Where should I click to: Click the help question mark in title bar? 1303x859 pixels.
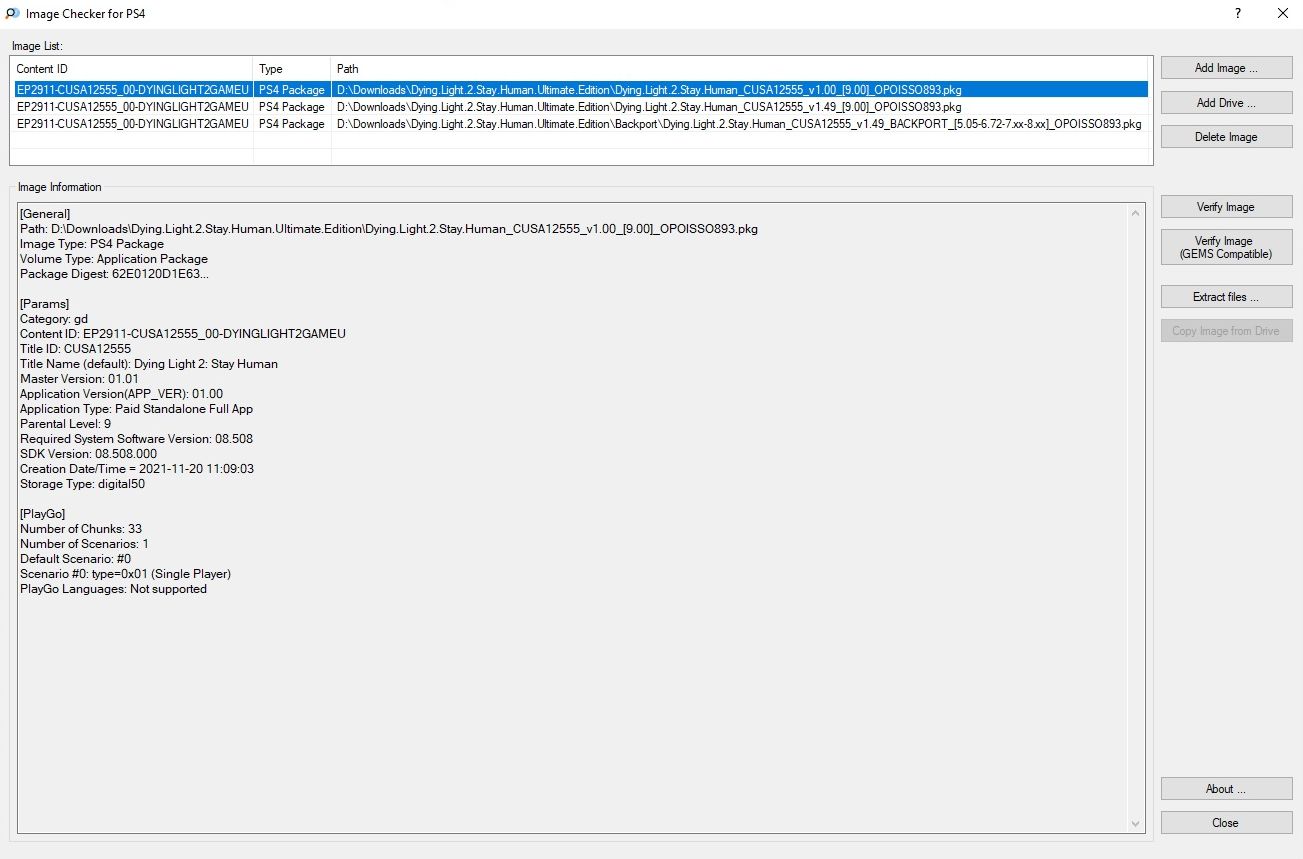point(1238,14)
